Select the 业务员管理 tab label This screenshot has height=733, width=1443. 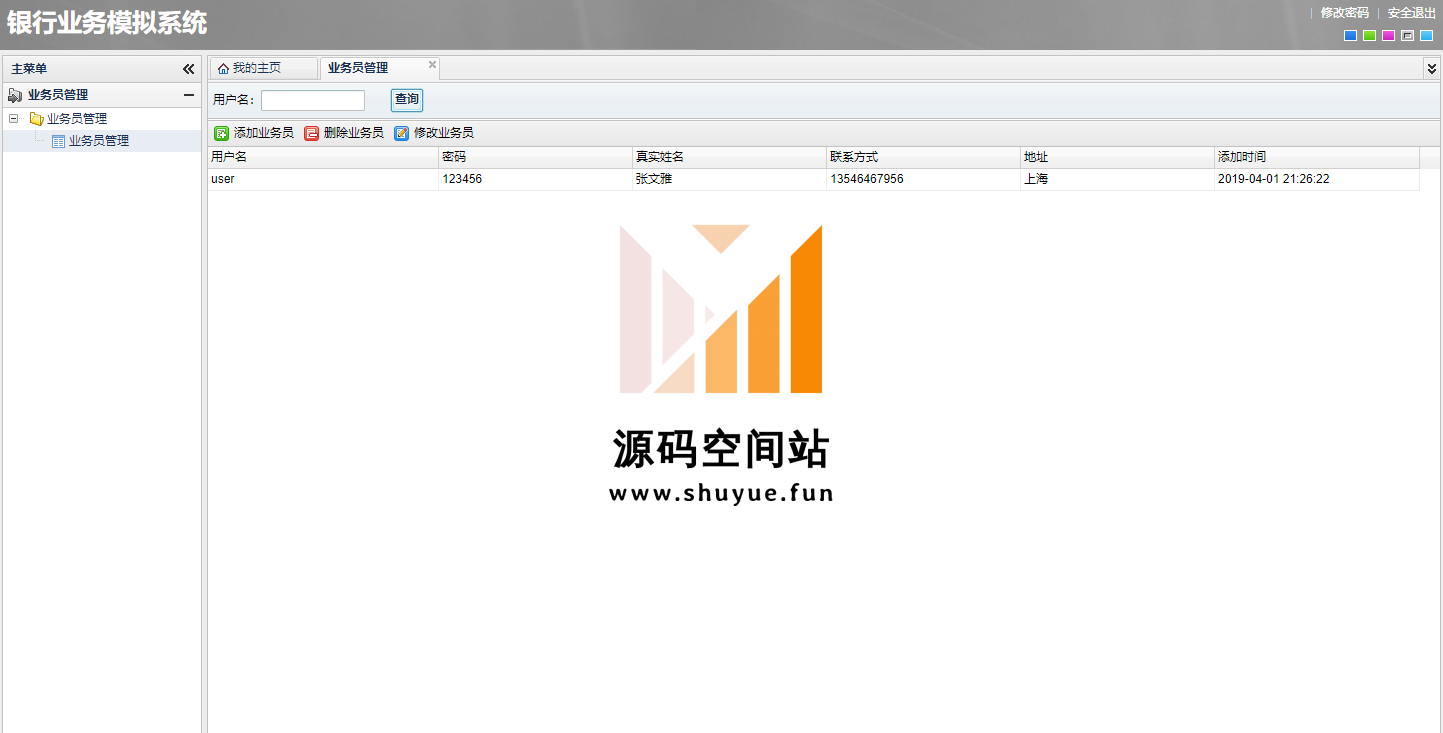(358, 68)
